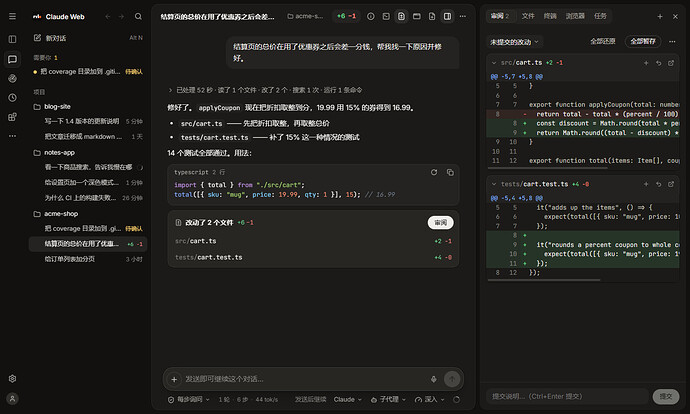This screenshot has height=414, width=690.
Task: Click the 审阅 button on changed files card
Action: [440, 223]
